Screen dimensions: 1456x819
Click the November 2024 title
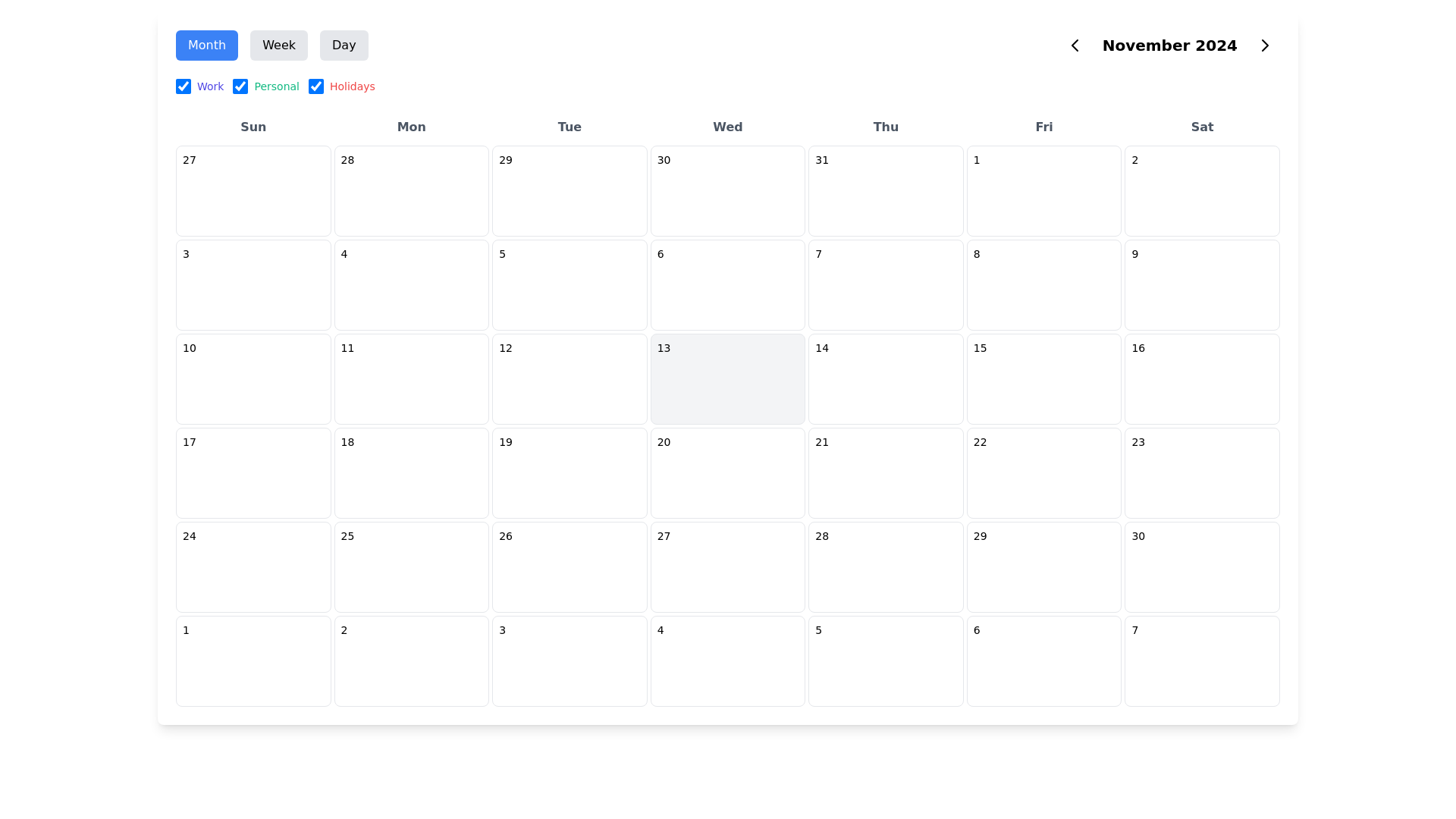pyautogui.click(x=1169, y=45)
